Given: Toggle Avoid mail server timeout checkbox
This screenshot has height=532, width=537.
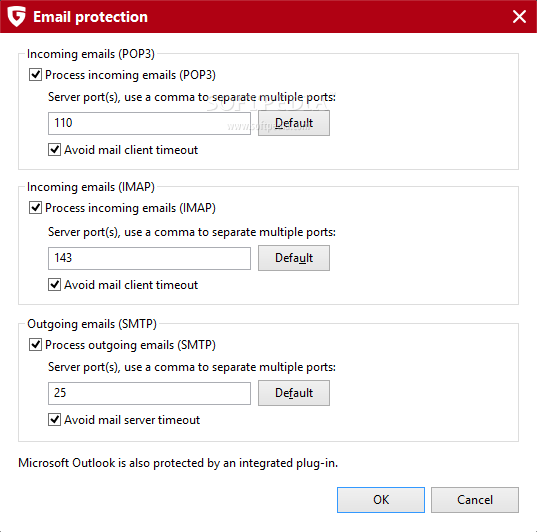Looking at the screenshot, I should point(54,420).
